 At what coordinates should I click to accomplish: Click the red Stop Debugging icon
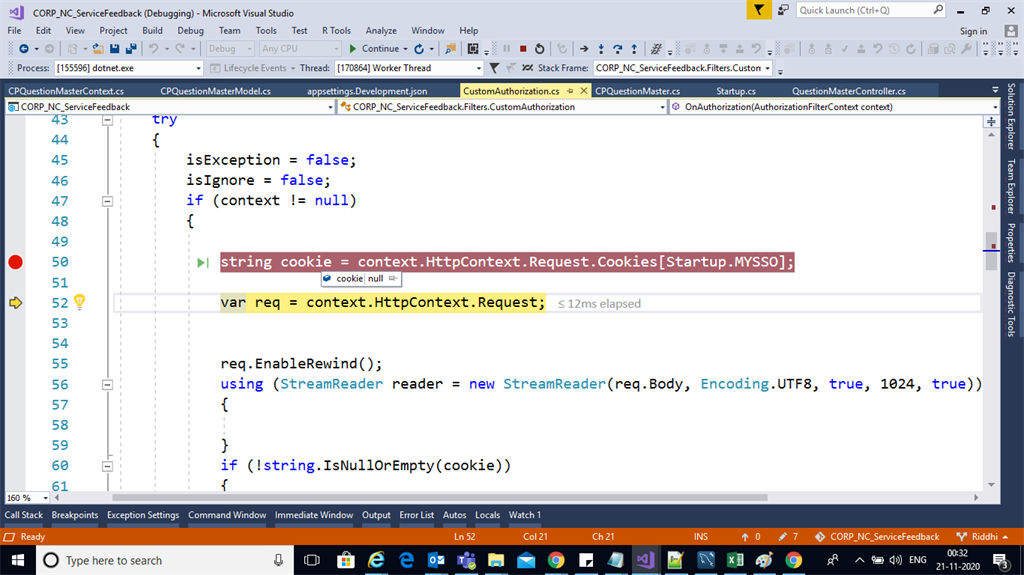click(523, 49)
